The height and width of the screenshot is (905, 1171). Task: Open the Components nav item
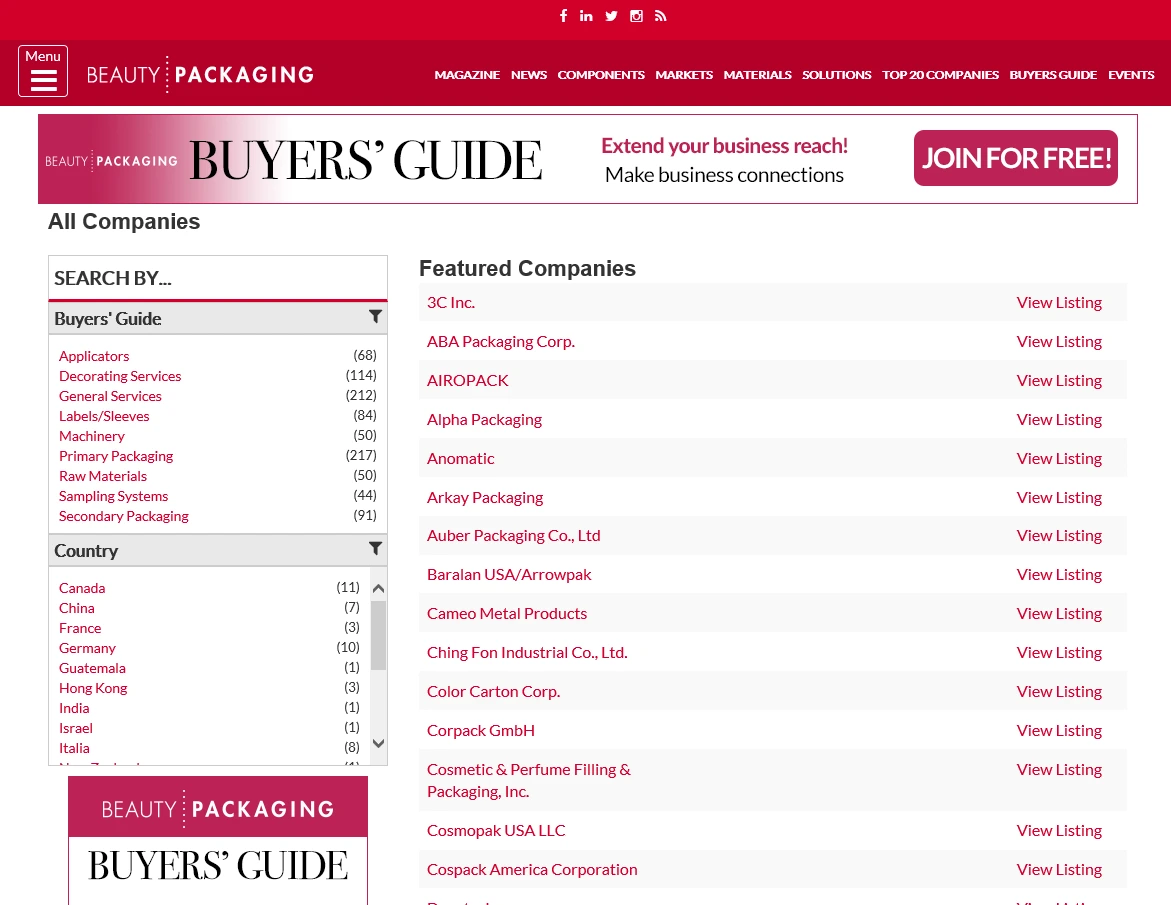click(x=600, y=75)
